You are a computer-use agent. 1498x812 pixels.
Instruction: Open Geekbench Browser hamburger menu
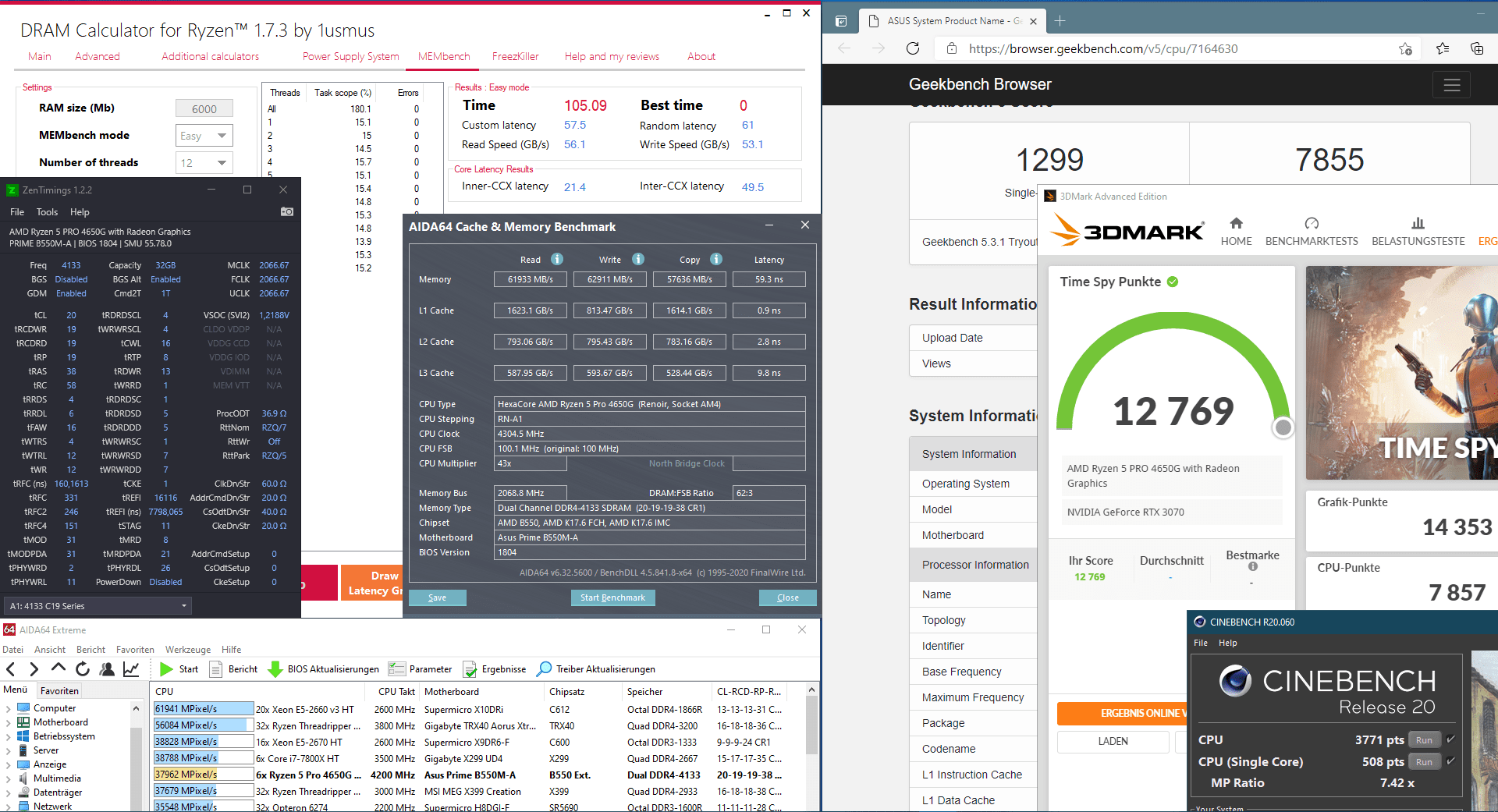1451,85
